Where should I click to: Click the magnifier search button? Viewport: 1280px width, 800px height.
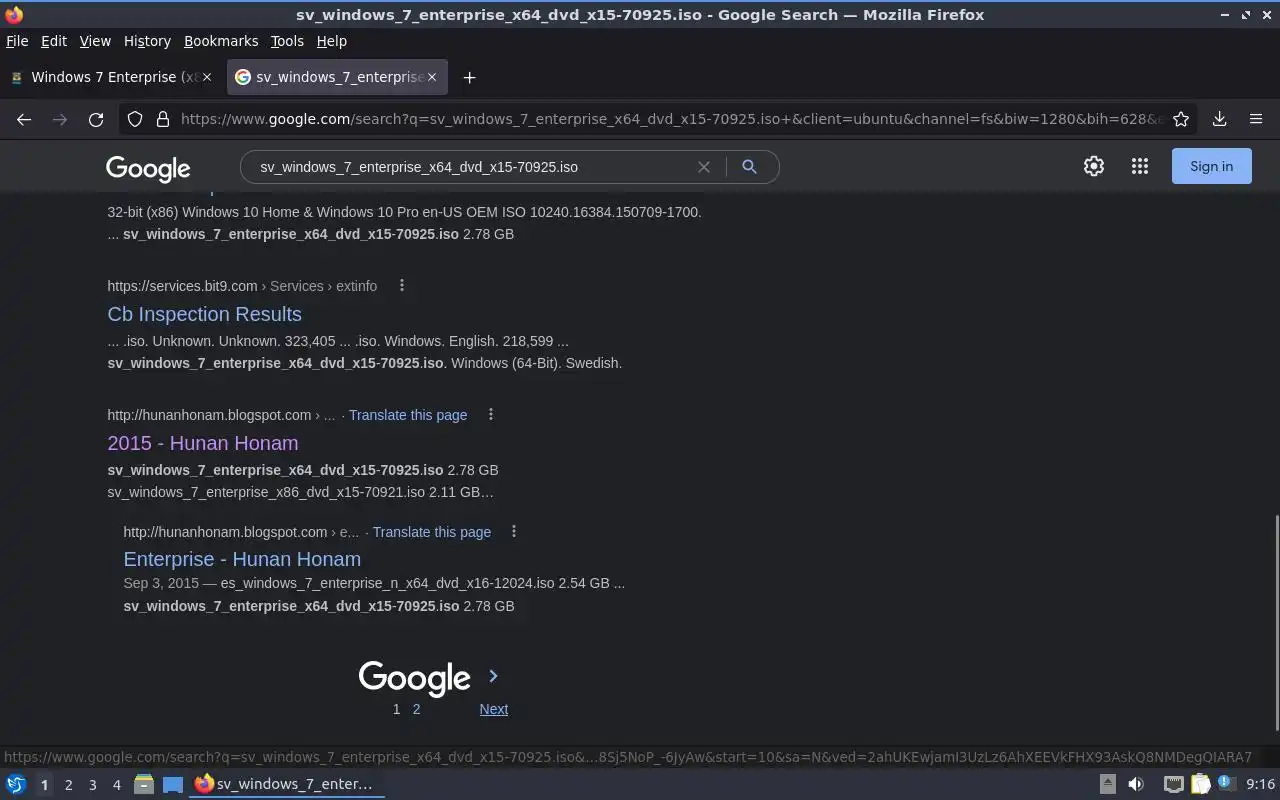click(x=749, y=167)
